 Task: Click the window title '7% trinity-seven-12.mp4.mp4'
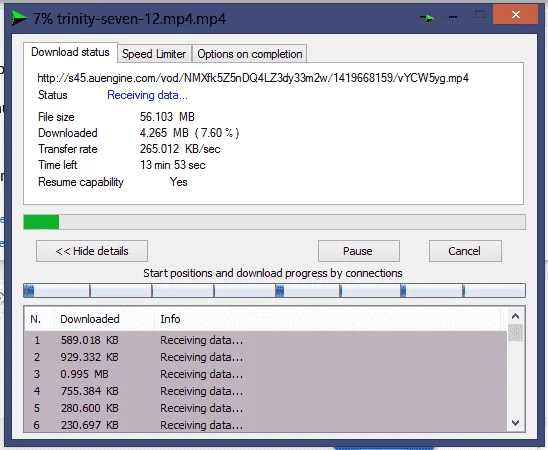[130, 19]
